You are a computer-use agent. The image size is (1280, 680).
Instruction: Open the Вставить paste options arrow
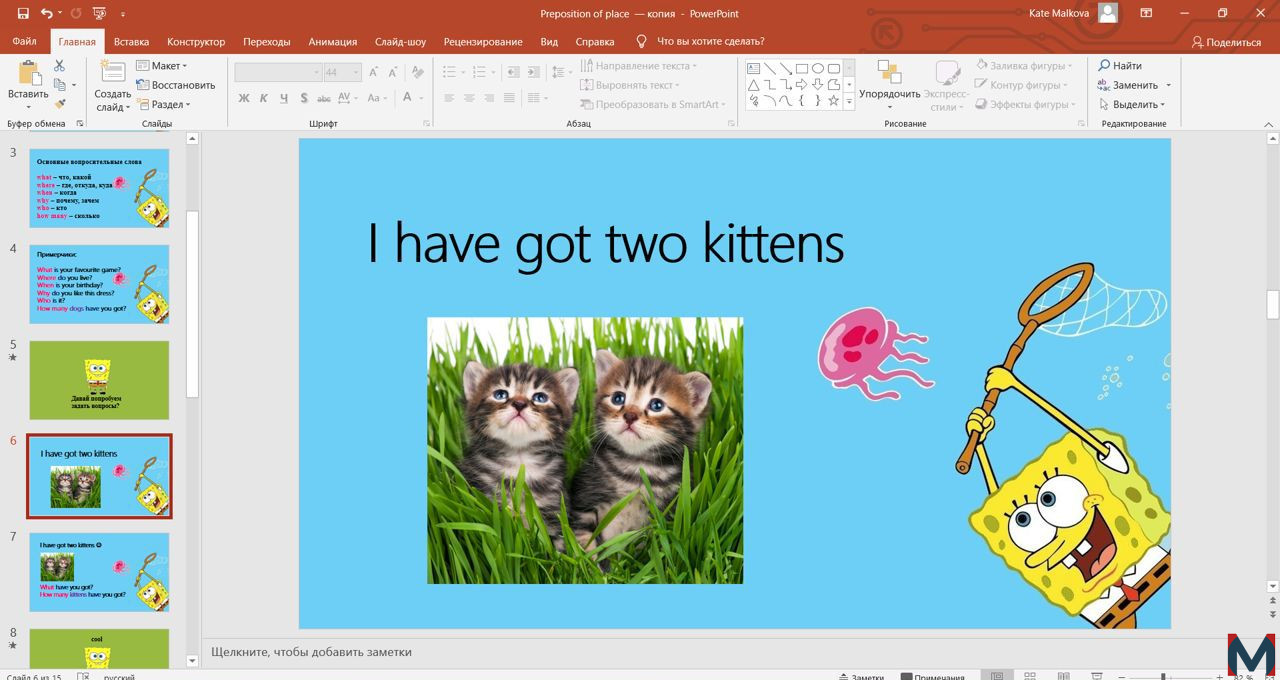coord(28,106)
